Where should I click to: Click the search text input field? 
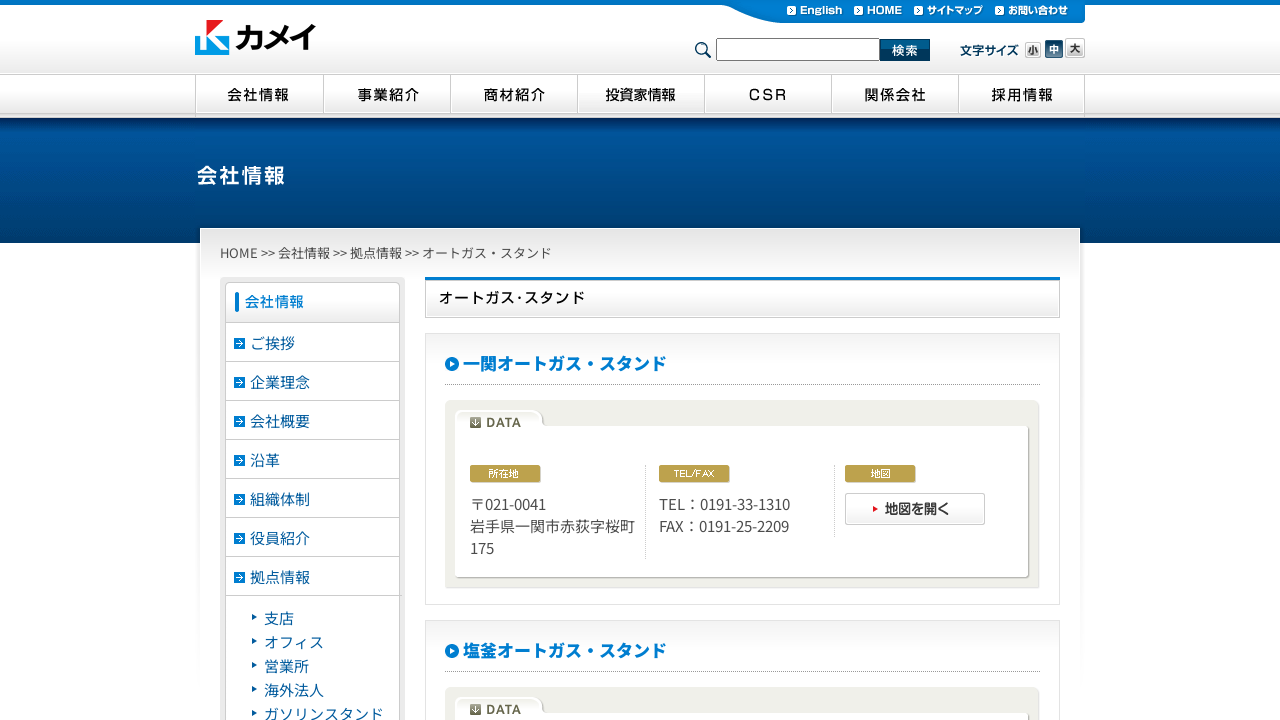click(798, 50)
